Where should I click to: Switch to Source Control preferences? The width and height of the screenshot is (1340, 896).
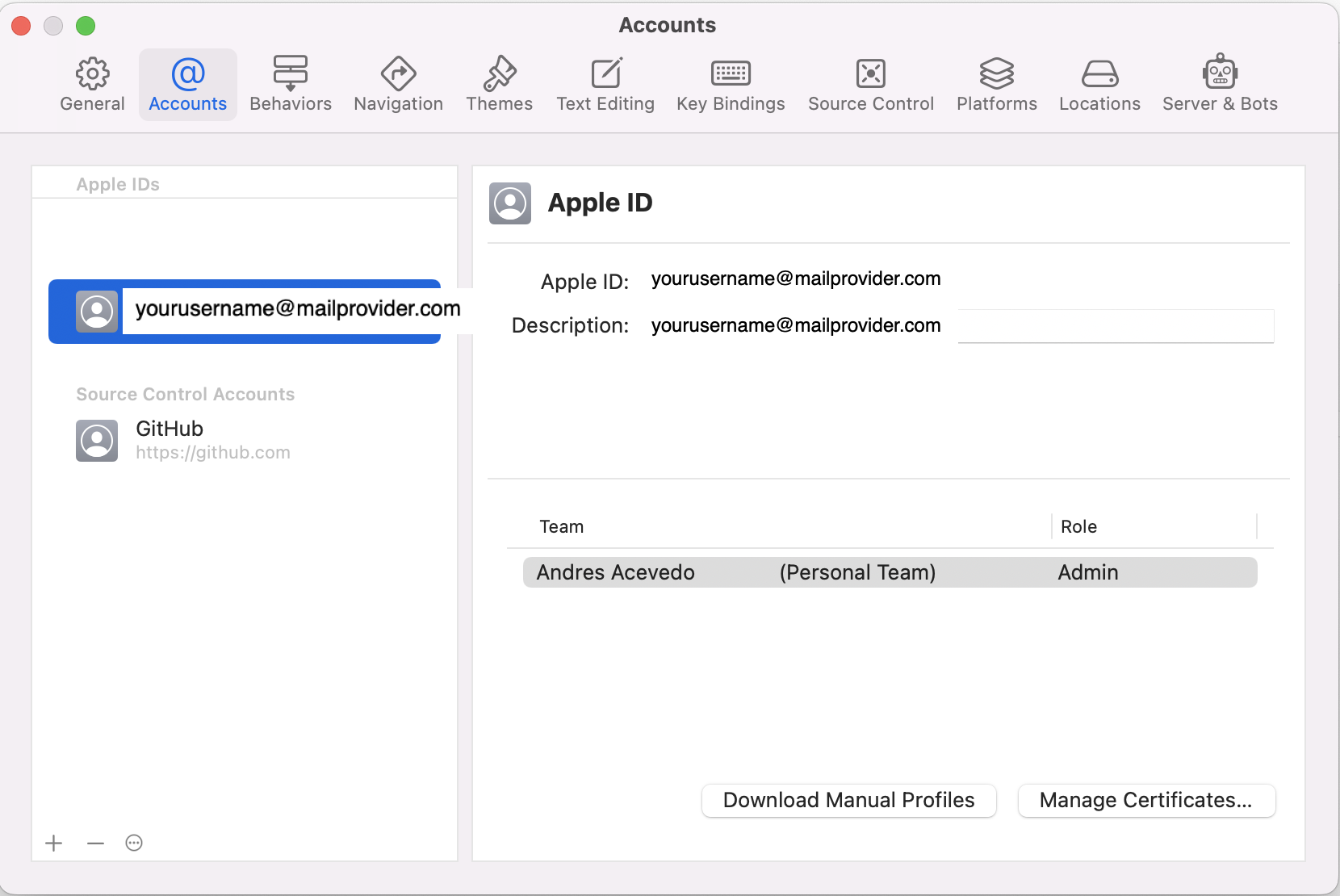(871, 85)
